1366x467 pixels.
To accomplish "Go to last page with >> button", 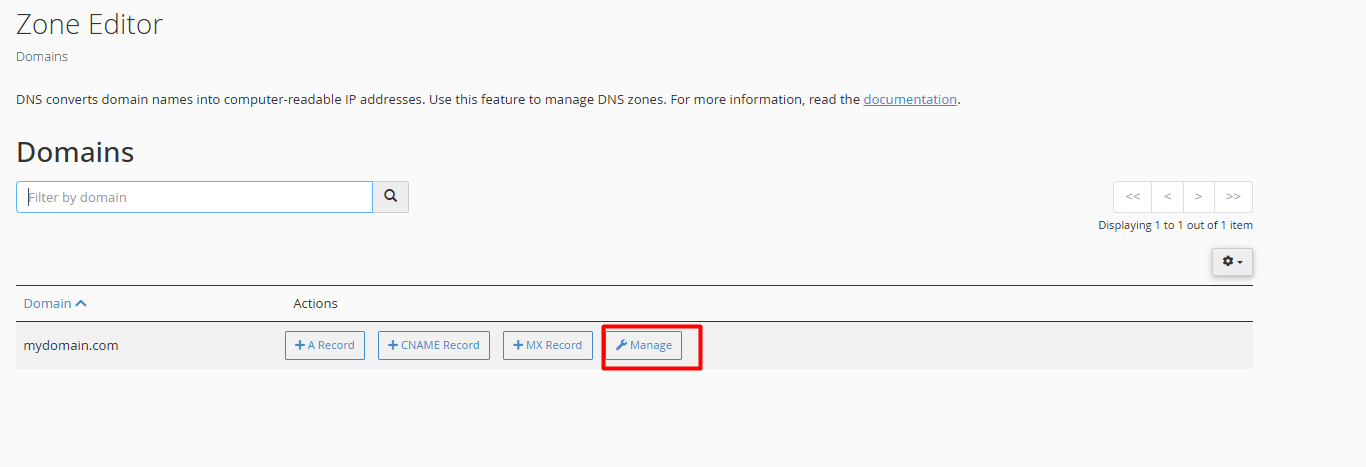I will (x=1233, y=196).
